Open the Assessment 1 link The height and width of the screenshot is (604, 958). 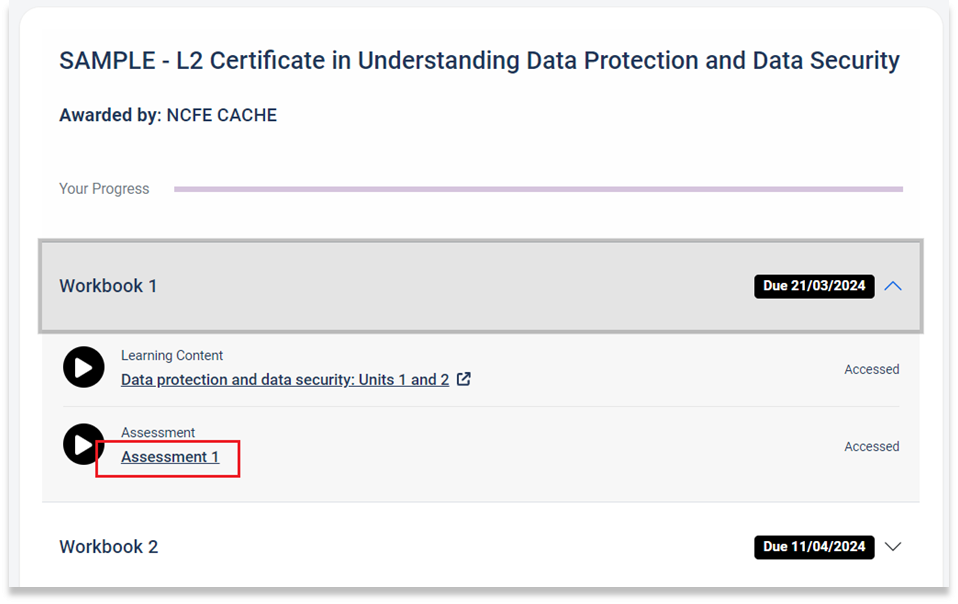170,457
